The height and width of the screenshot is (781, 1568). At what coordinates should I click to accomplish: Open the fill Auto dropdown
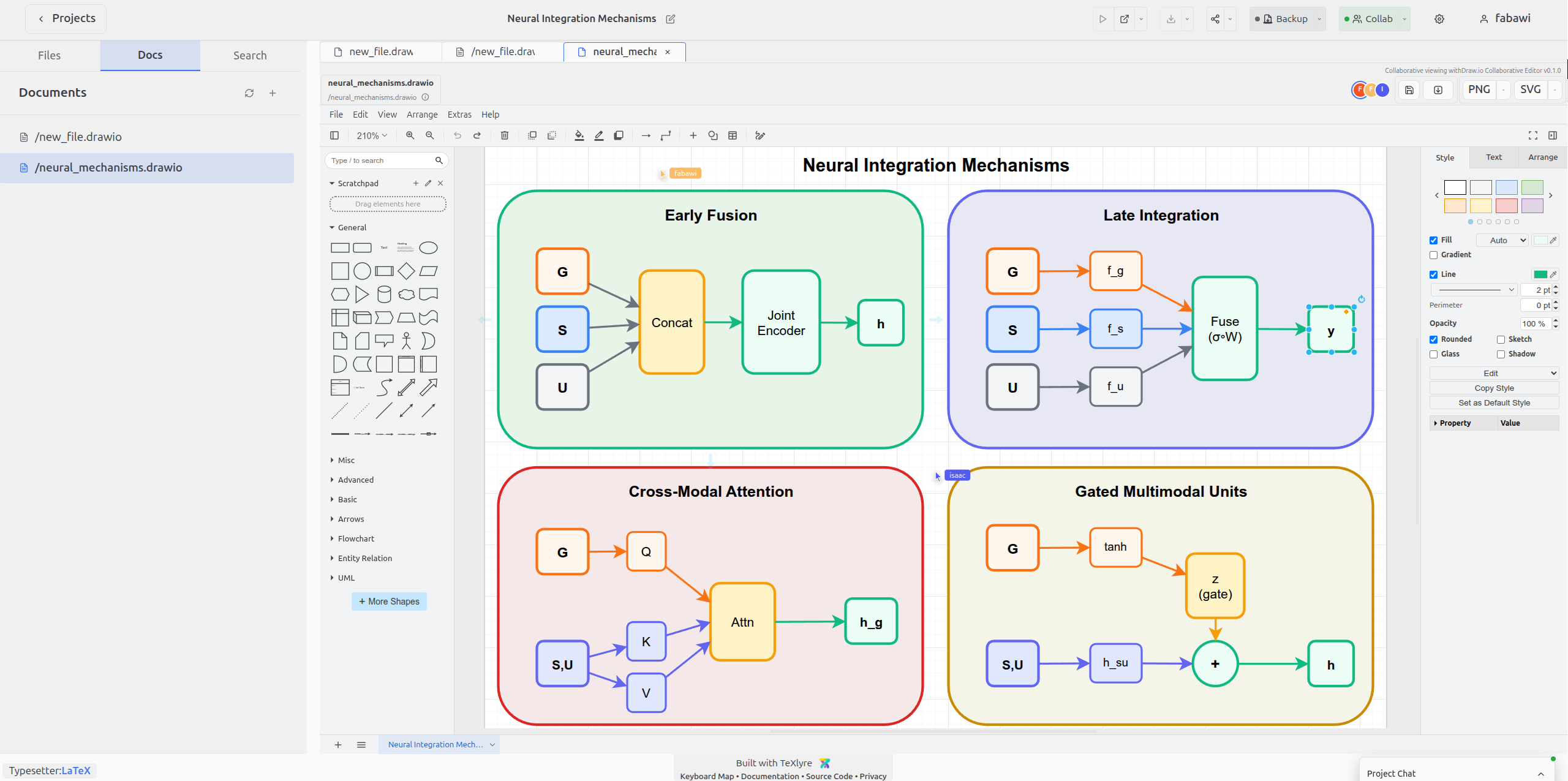1502,240
